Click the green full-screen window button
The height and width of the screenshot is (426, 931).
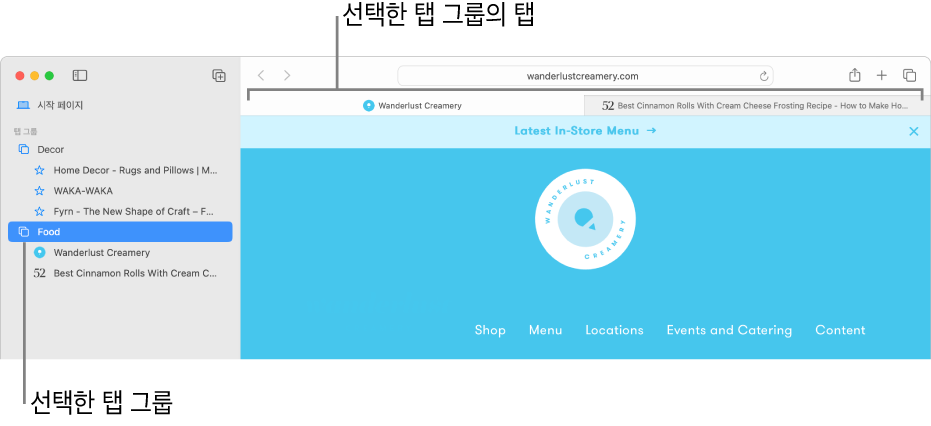coord(49,75)
